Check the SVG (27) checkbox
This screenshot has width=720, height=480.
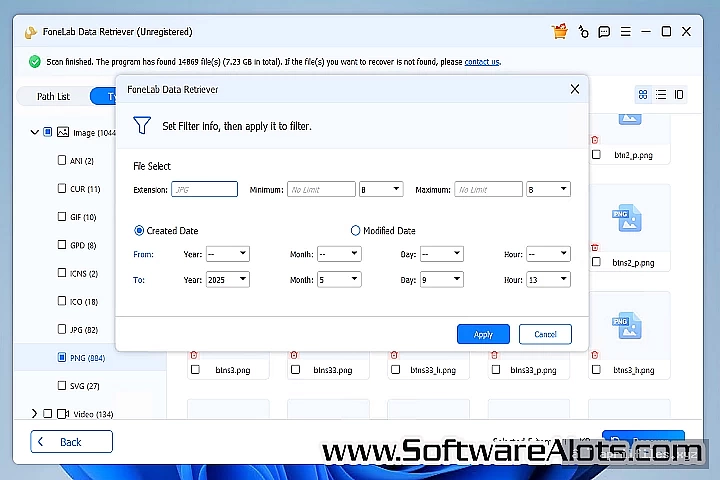(x=62, y=385)
